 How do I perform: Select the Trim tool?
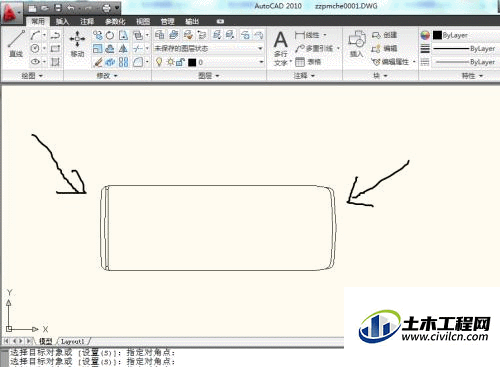click(x=137, y=49)
